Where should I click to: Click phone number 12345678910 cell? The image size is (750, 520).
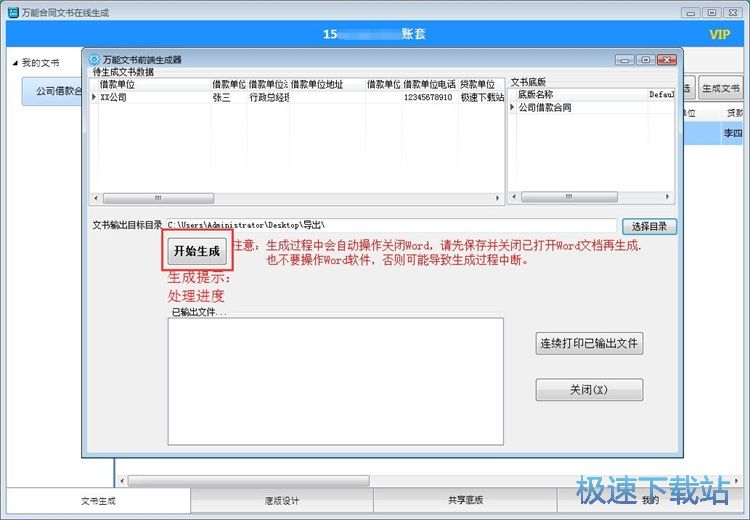428,97
